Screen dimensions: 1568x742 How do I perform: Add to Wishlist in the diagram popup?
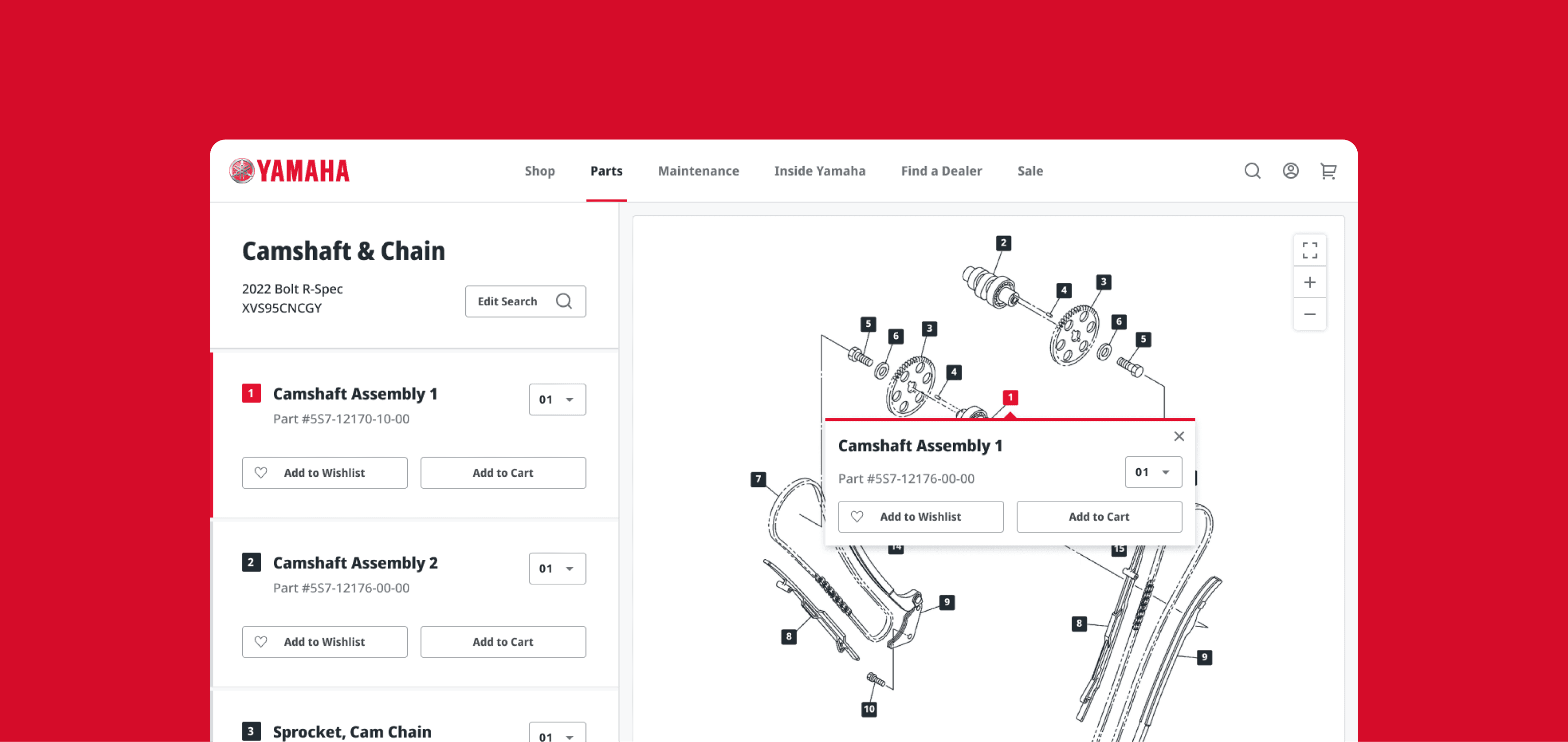pos(920,517)
